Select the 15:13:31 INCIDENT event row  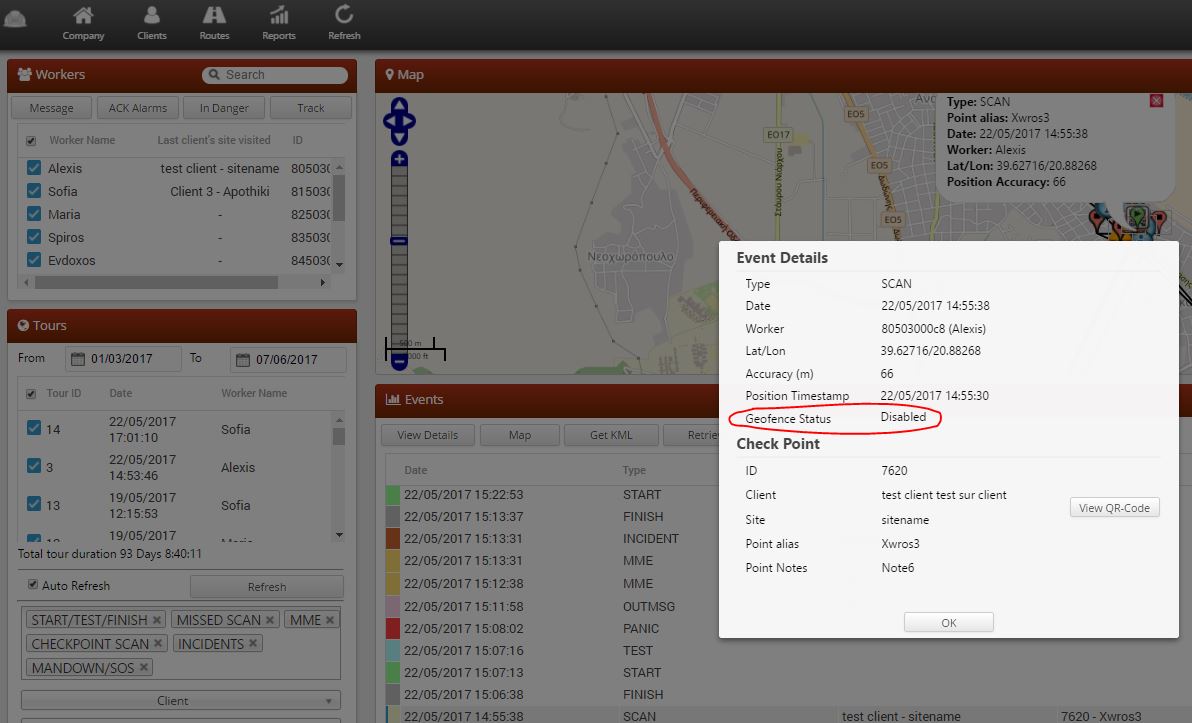[553, 539]
